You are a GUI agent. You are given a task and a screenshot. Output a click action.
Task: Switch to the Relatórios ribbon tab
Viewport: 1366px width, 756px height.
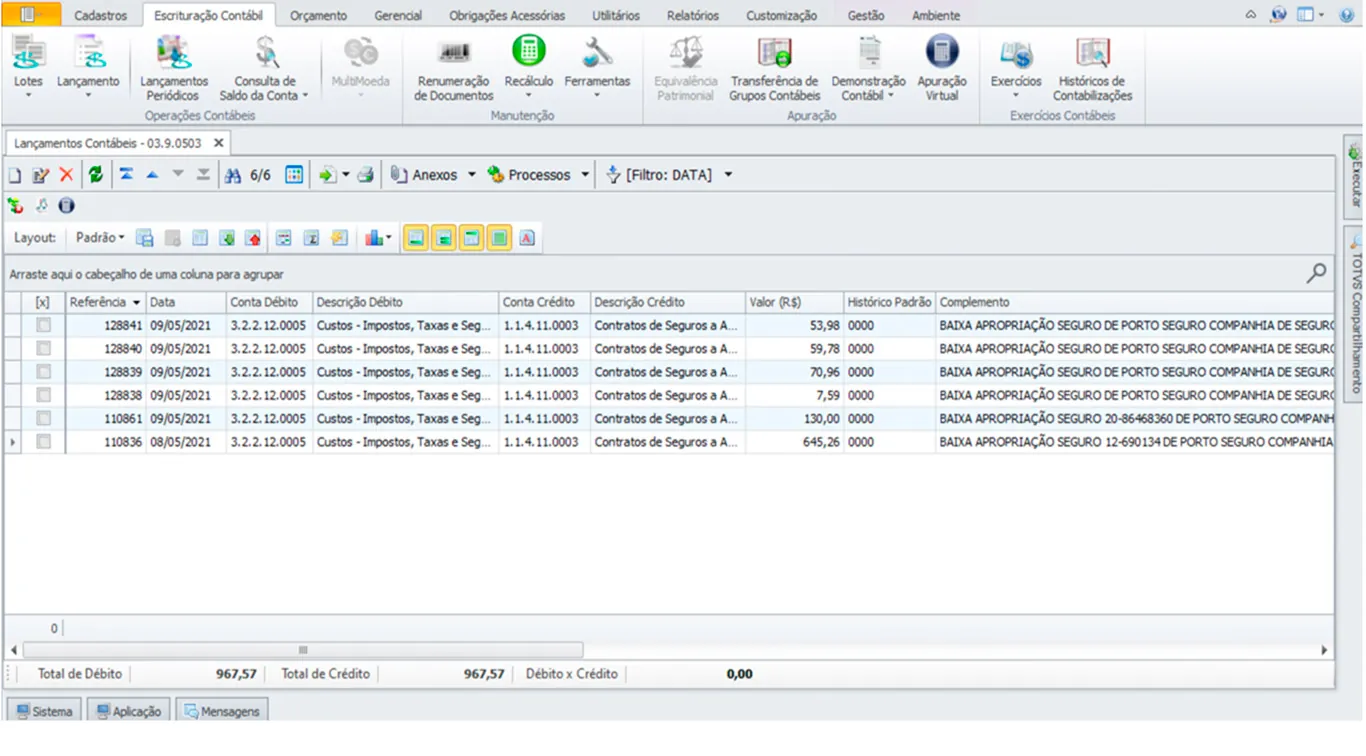point(692,15)
